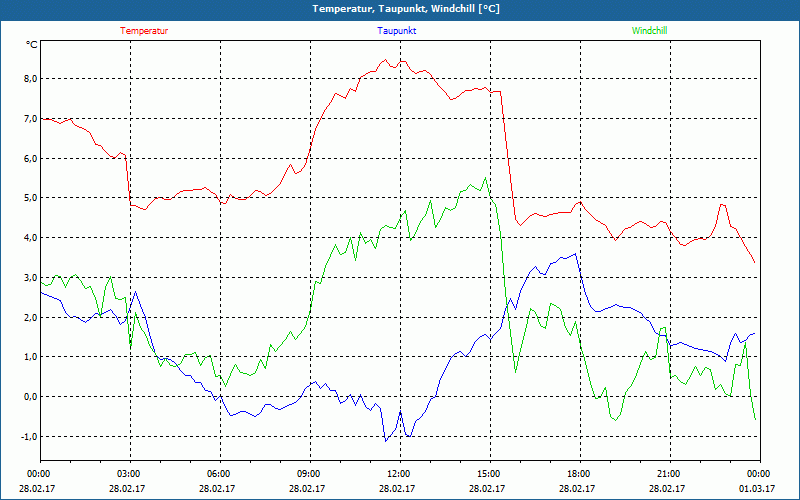The width and height of the screenshot is (800, 500).
Task: Click the green Windchill legend label
Action: [x=649, y=31]
